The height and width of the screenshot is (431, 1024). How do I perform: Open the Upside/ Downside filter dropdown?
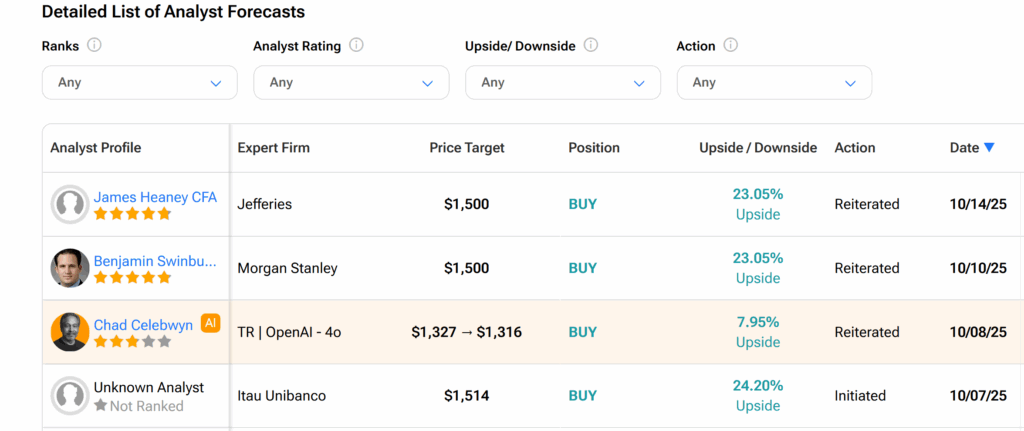[563, 83]
